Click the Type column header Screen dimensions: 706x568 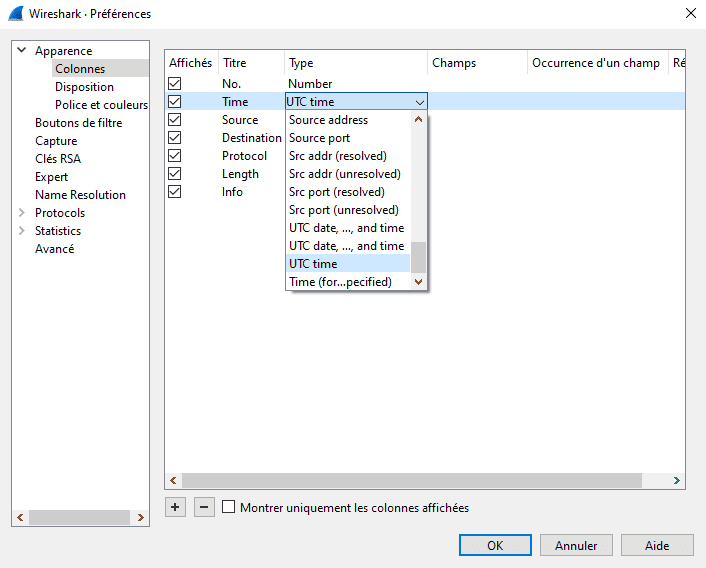[x=356, y=63]
